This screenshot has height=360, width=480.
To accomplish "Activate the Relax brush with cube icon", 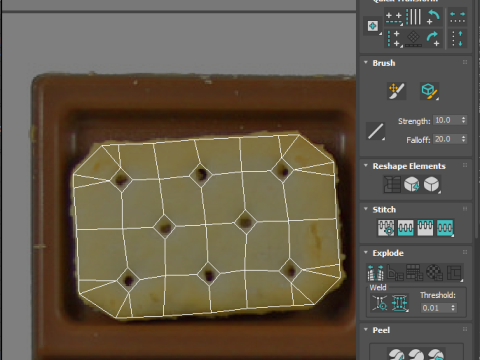I will (x=429, y=91).
